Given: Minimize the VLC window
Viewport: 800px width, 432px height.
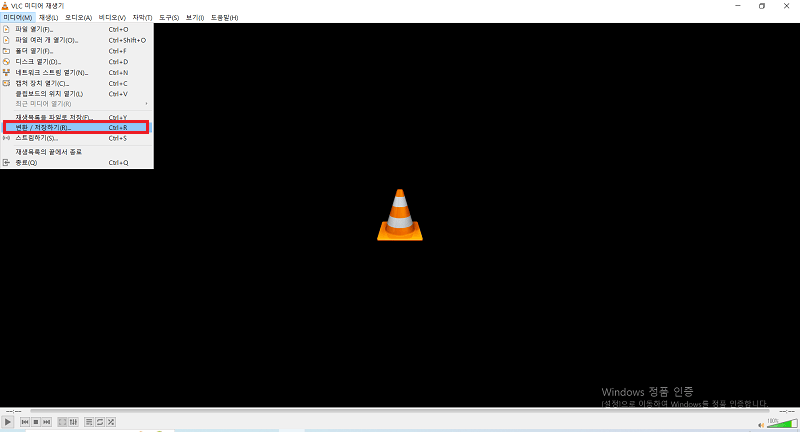Looking at the screenshot, I should point(738,6).
